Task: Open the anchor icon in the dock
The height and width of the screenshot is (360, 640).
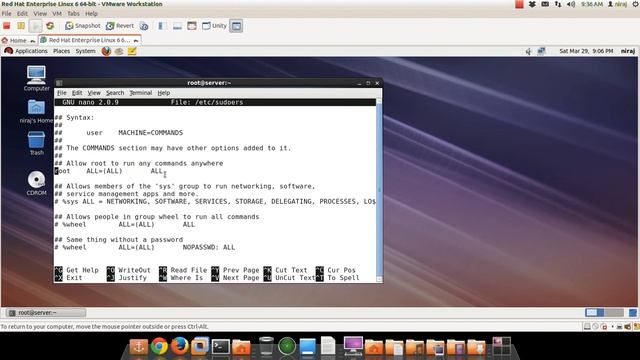Action: (x=139, y=347)
